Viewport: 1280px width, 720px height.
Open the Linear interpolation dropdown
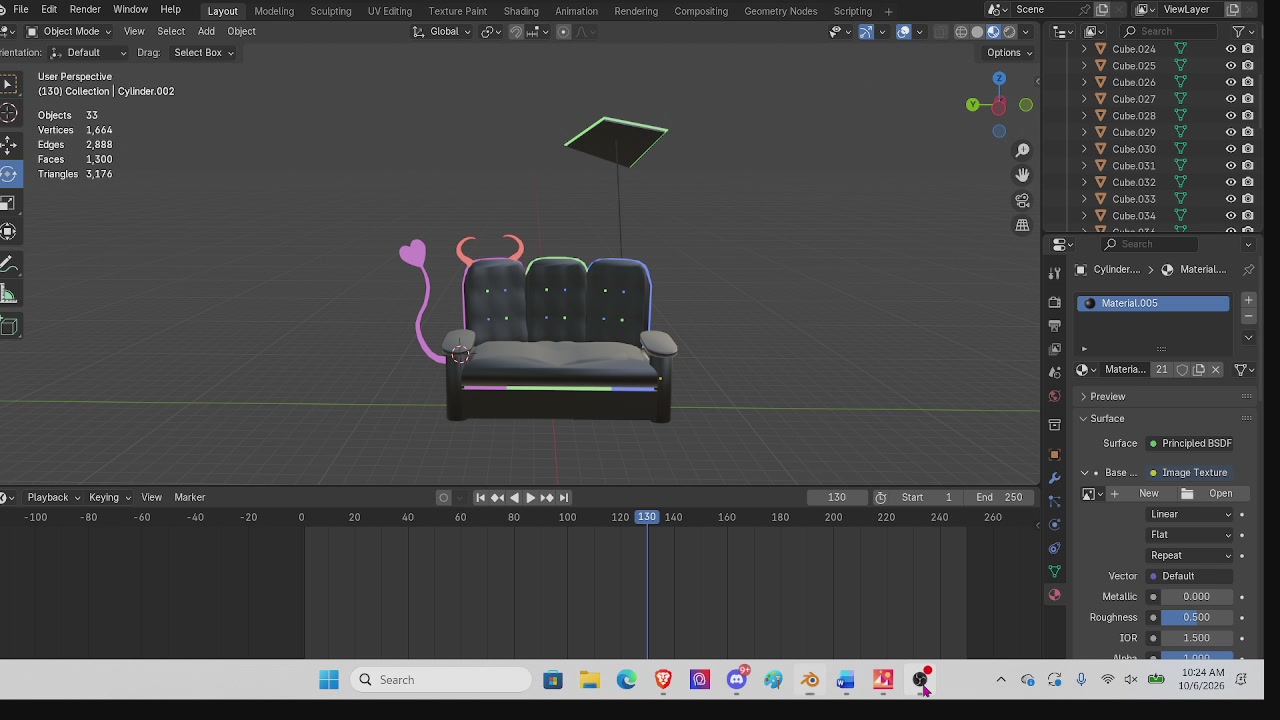1190,514
